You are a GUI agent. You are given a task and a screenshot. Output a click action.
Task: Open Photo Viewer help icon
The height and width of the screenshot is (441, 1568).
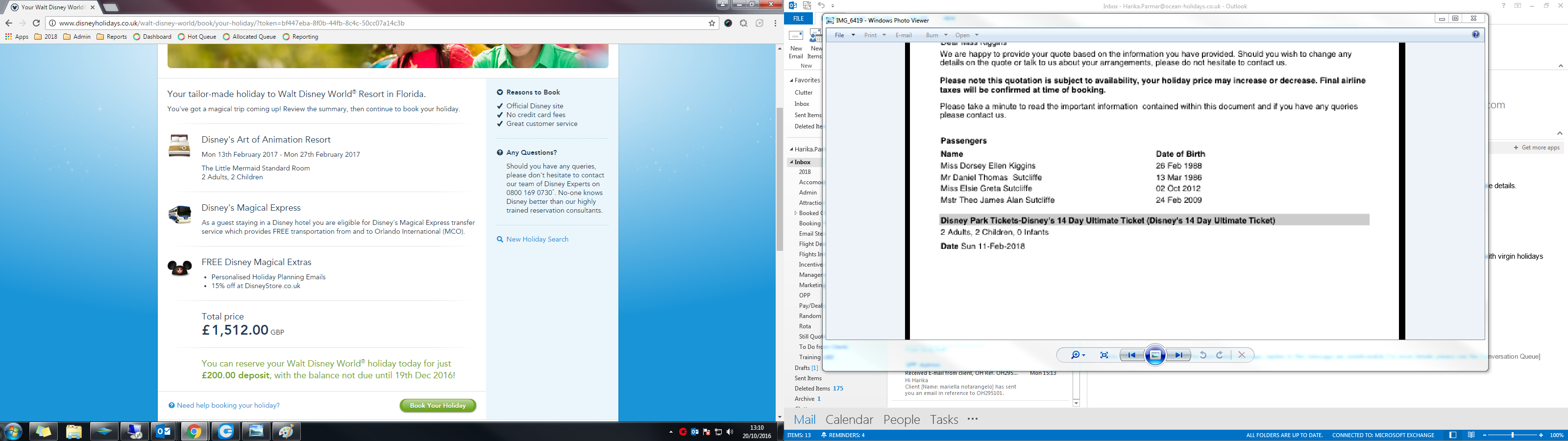(x=1475, y=35)
